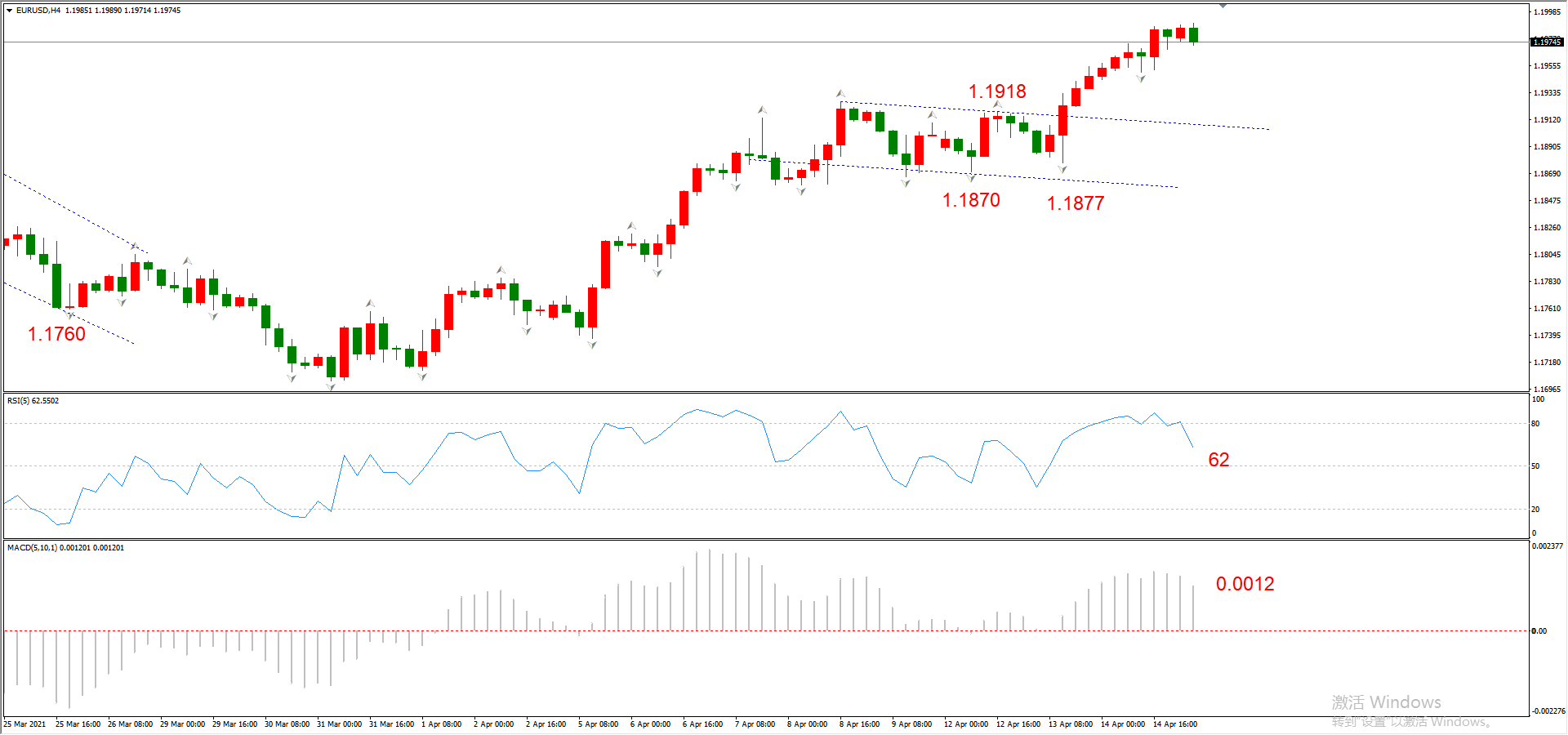Click the 14 Apr 16:00 time label
The height and width of the screenshot is (735, 1568).
(1174, 724)
